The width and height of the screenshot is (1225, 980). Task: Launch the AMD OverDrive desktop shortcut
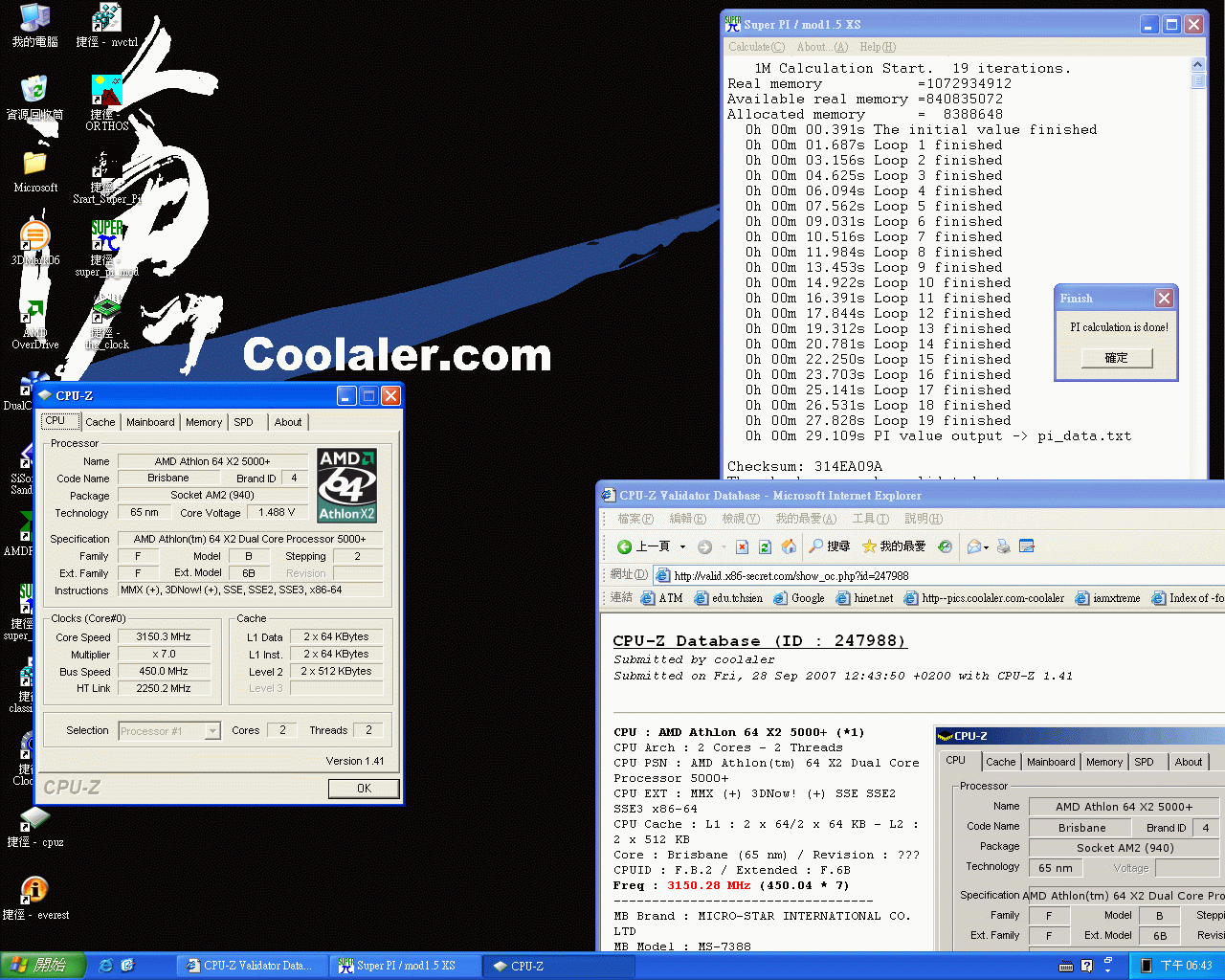point(34,323)
